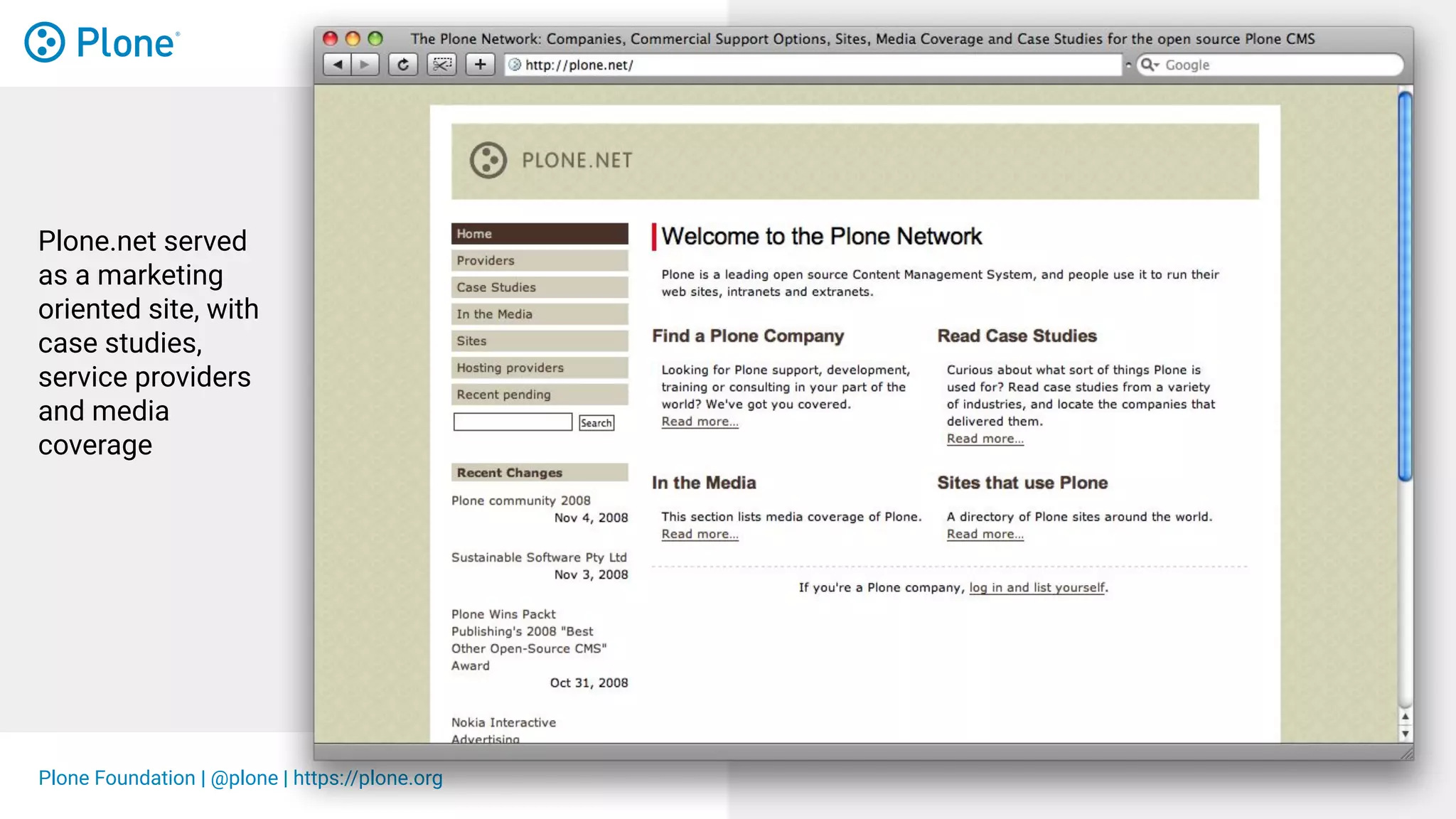Open Read more under Sites that use Plone
Image resolution: width=1456 pixels, height=819 pixels.
pos(985,534)
